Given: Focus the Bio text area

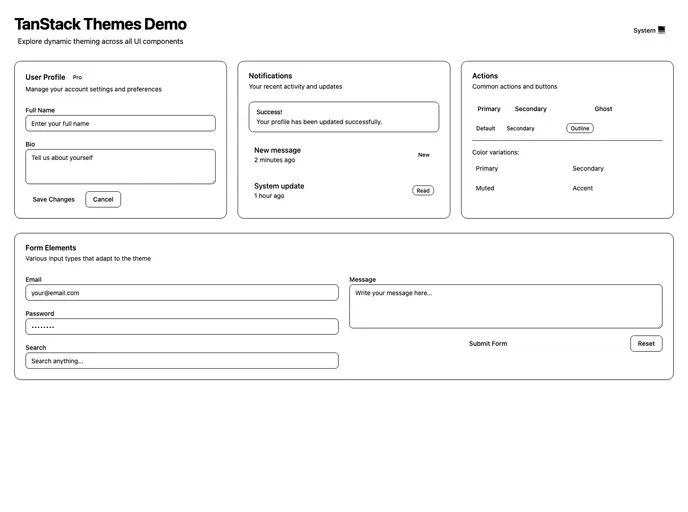Looking at the screenshot, I should [x=120, y=167].
